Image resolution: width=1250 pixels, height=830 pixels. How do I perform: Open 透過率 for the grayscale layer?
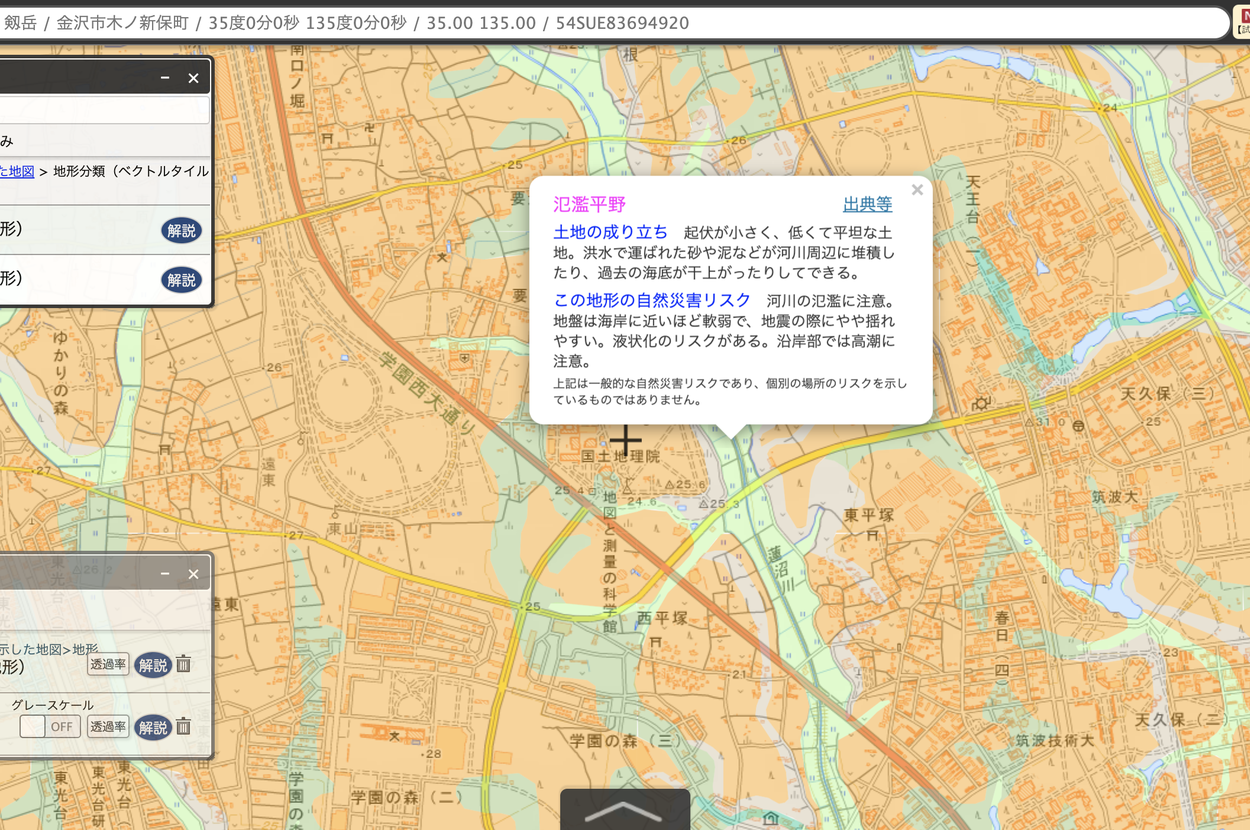click(108, 726)
